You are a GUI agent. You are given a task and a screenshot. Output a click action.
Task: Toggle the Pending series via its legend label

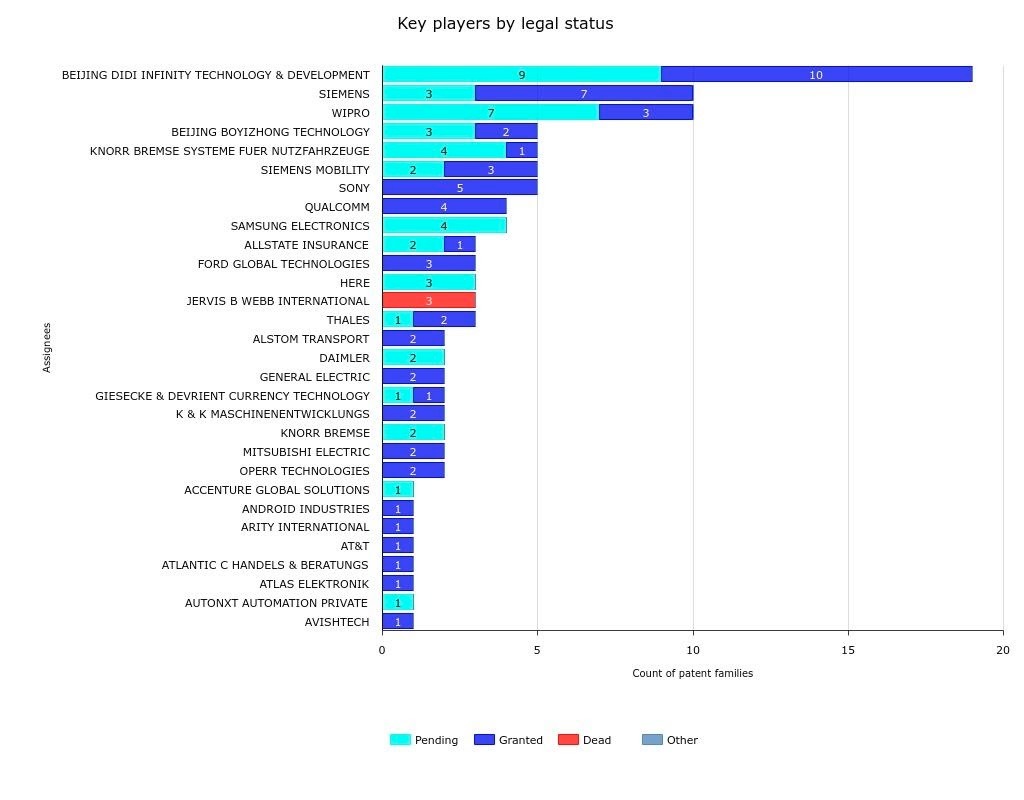click(436, 740)
